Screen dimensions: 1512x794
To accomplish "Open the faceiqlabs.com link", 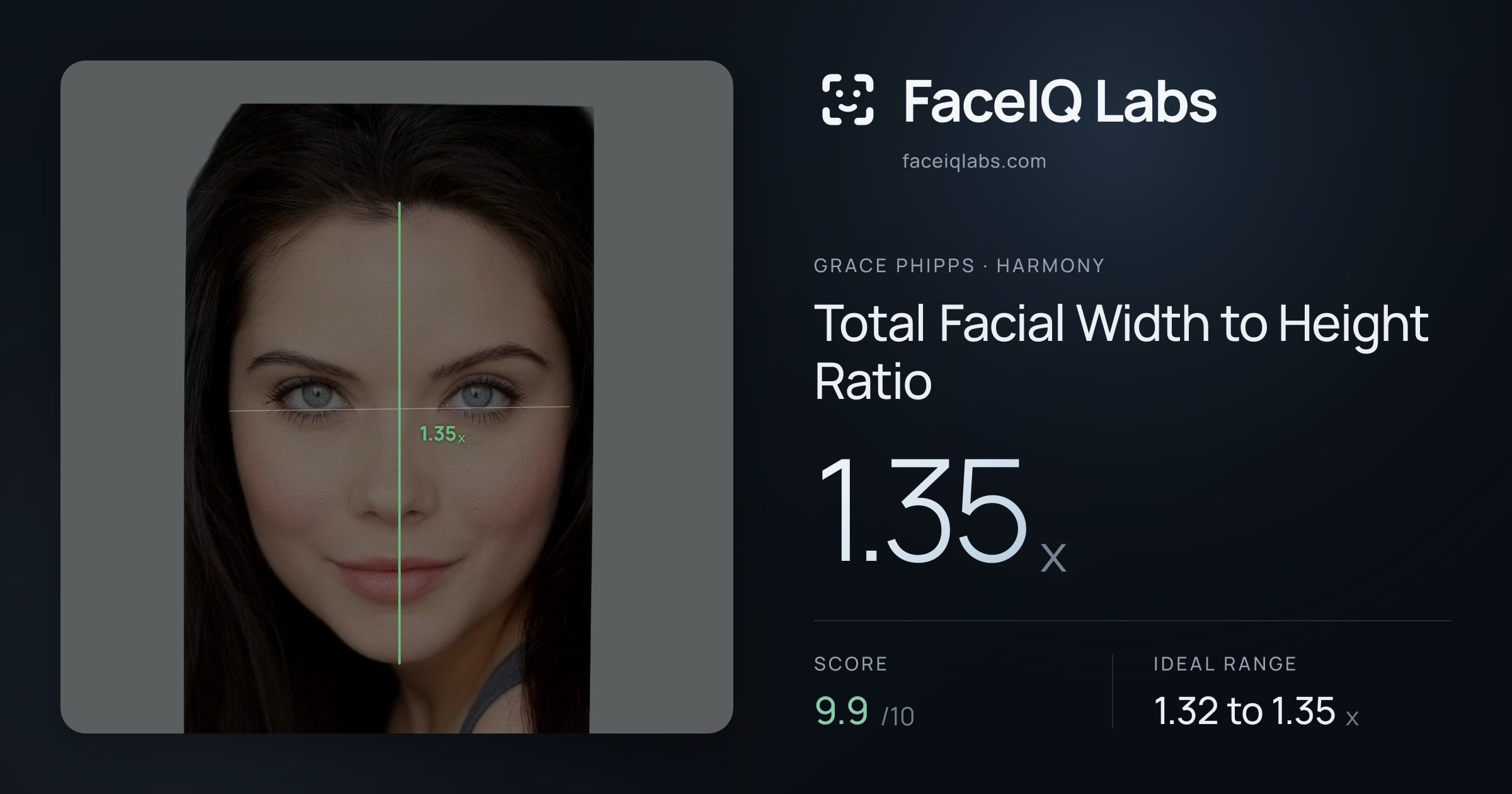I will (974, 161).
